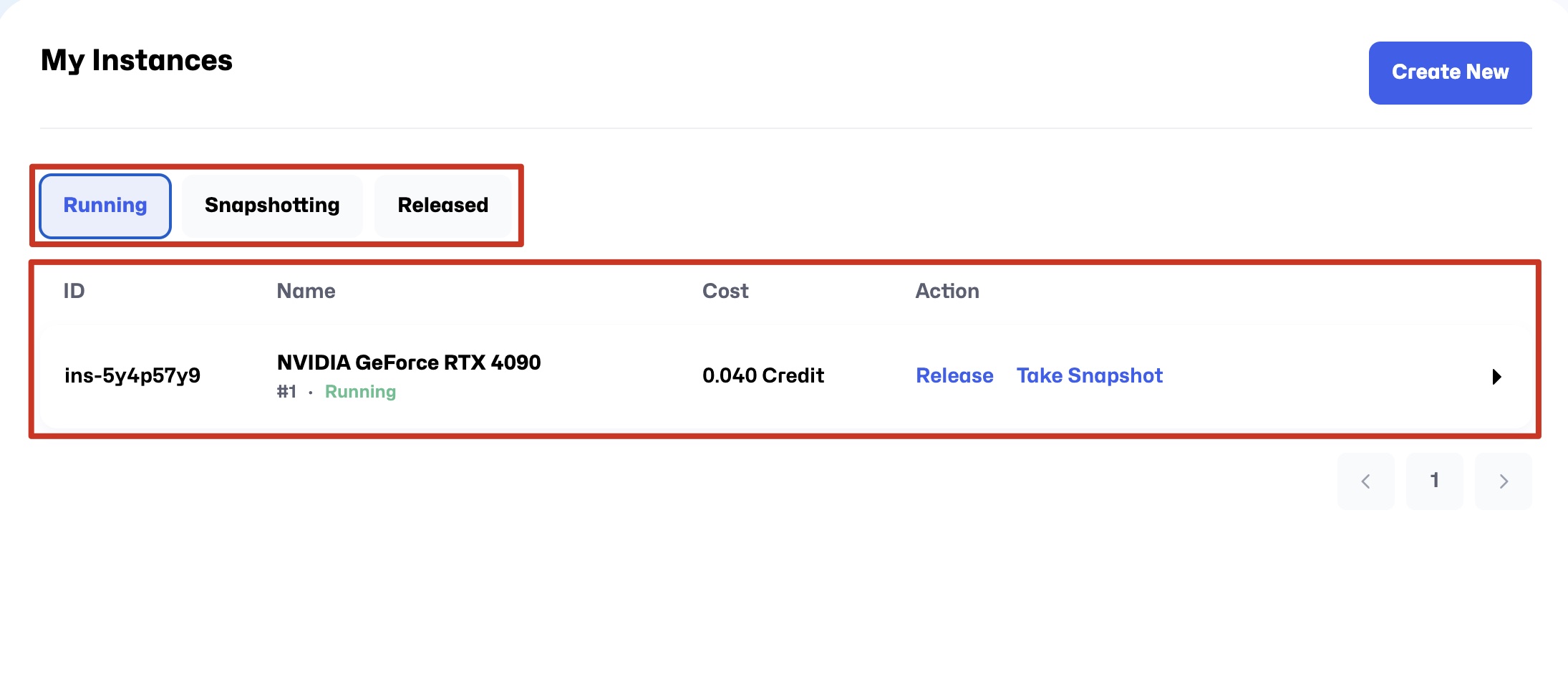
Task: Go to the previous page arrow
Action: coord(1365,481)
